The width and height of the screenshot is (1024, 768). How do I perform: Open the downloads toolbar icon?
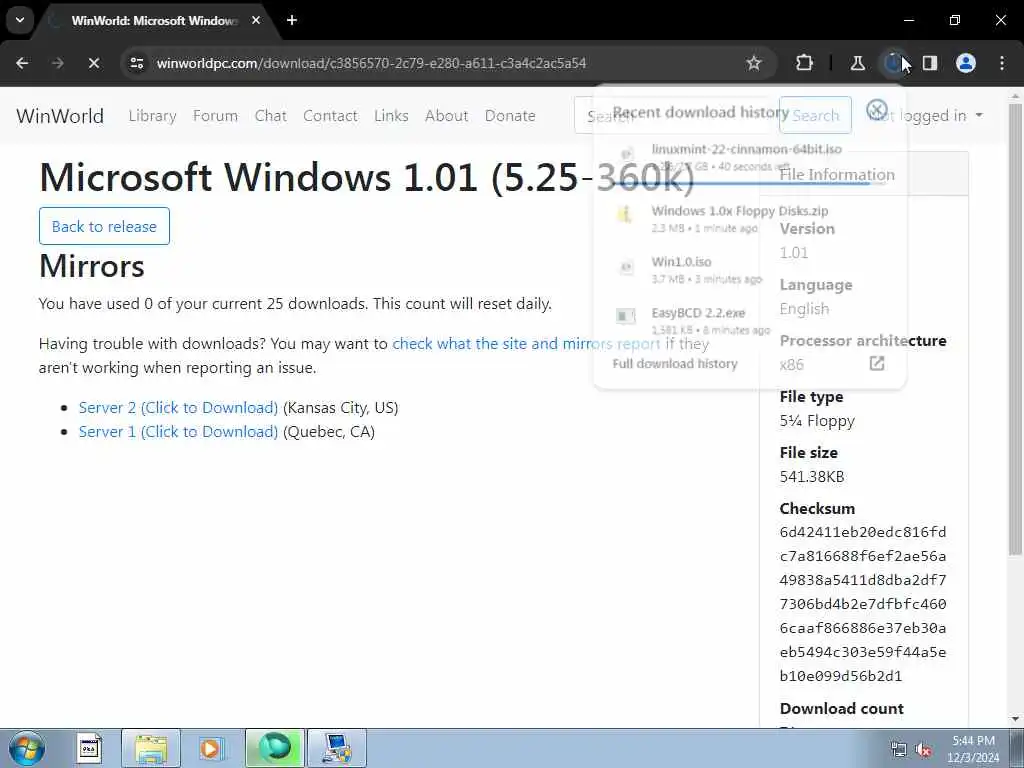pyautogui.click(x=893, y=63)
